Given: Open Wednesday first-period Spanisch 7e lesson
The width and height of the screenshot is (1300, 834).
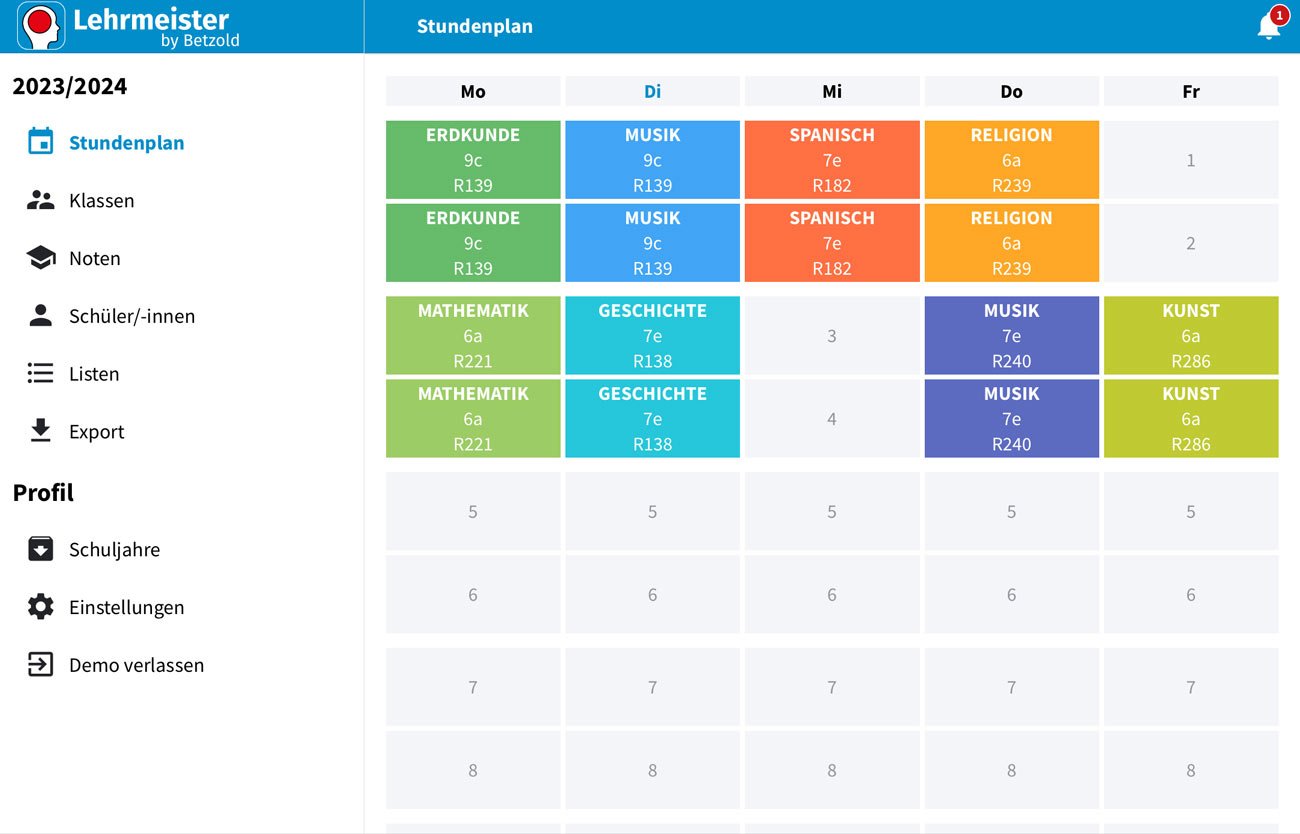Looking at the screenshot, I should (x=832, y=160).
